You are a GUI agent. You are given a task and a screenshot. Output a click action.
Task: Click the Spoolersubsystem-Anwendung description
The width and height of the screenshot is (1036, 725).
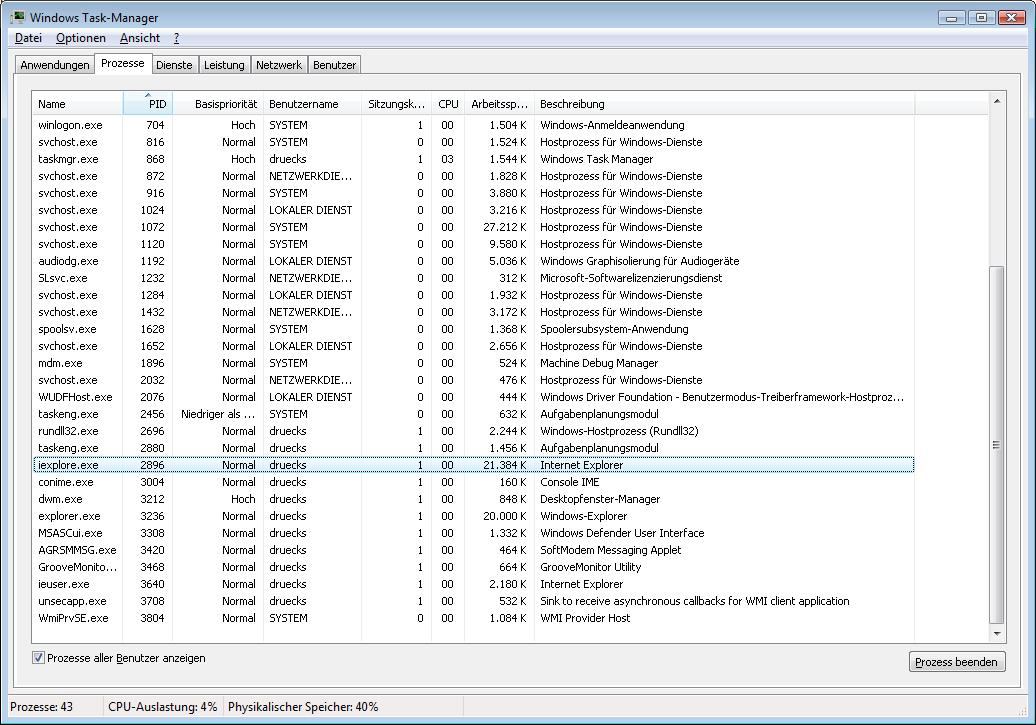point(614,329)
